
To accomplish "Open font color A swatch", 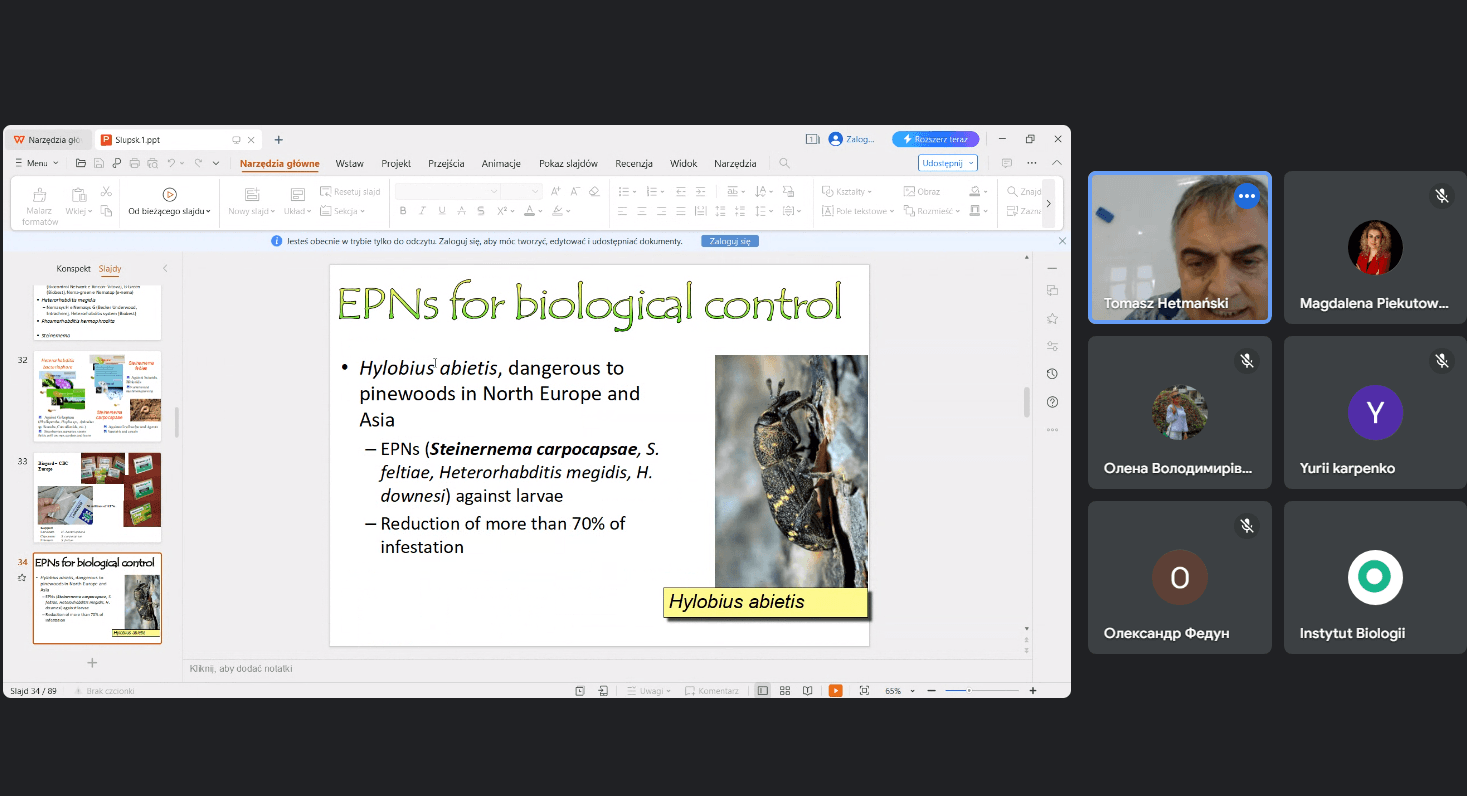I will [531, 211].
